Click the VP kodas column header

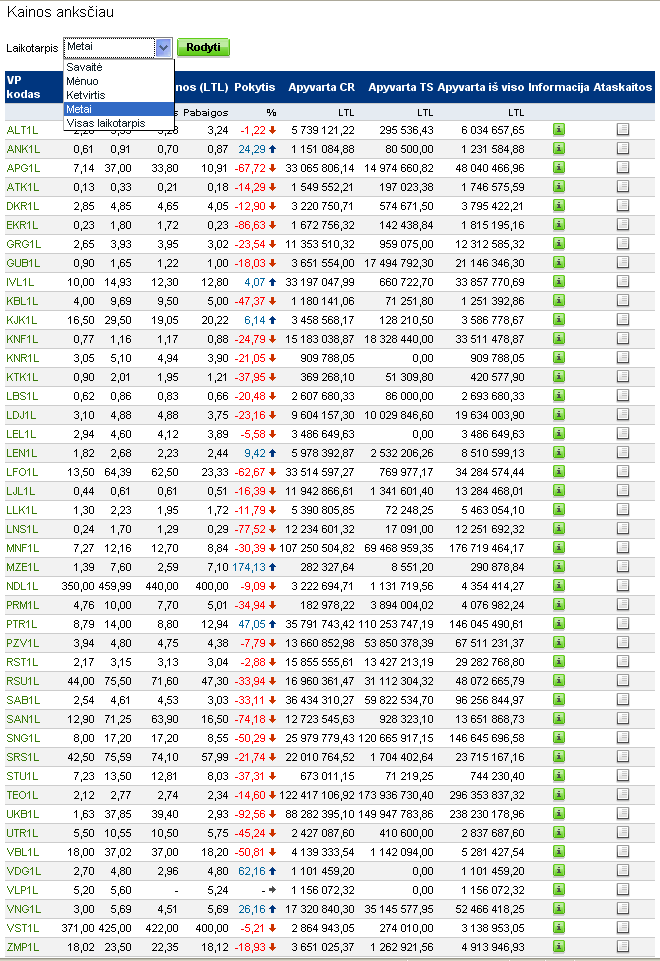23,87
